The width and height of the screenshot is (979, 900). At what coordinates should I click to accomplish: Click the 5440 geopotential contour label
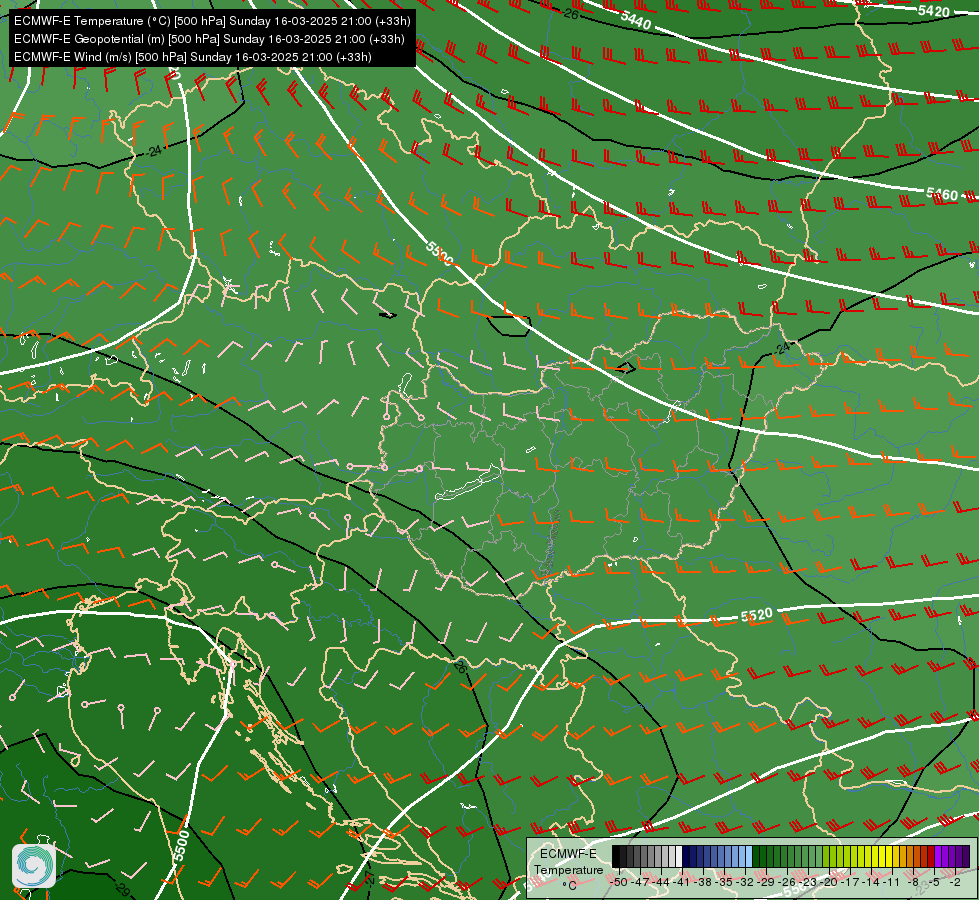coord(636,21)
